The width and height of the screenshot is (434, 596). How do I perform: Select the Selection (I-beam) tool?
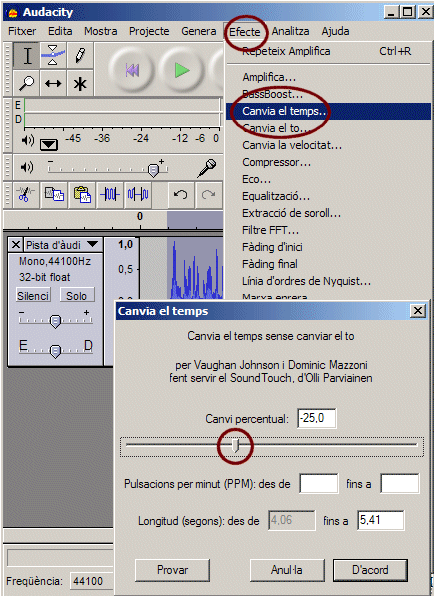click(27, 55)
